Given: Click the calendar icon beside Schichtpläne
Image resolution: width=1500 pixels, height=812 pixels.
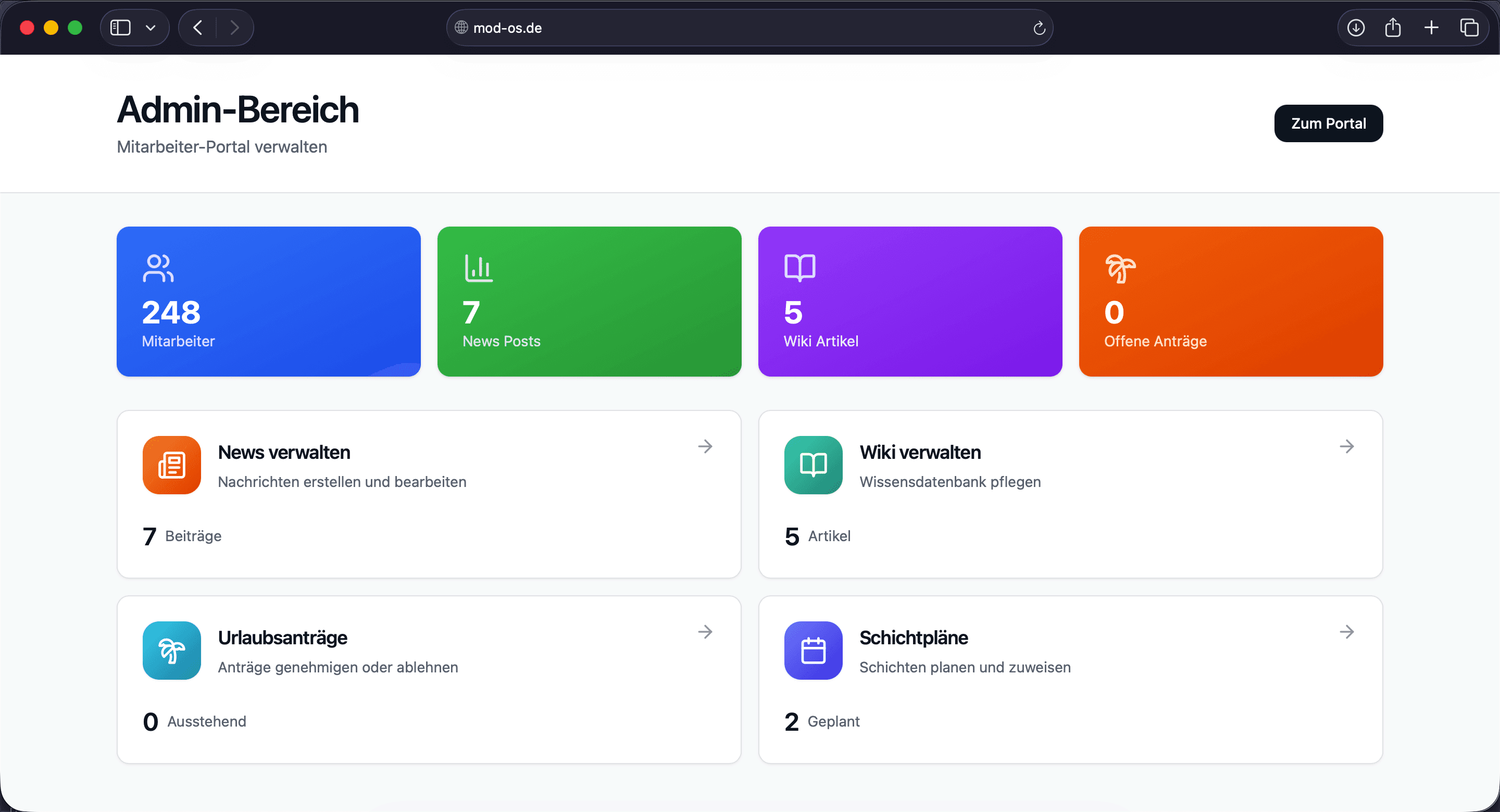Looking at the screenshot, I should (813, 651).
